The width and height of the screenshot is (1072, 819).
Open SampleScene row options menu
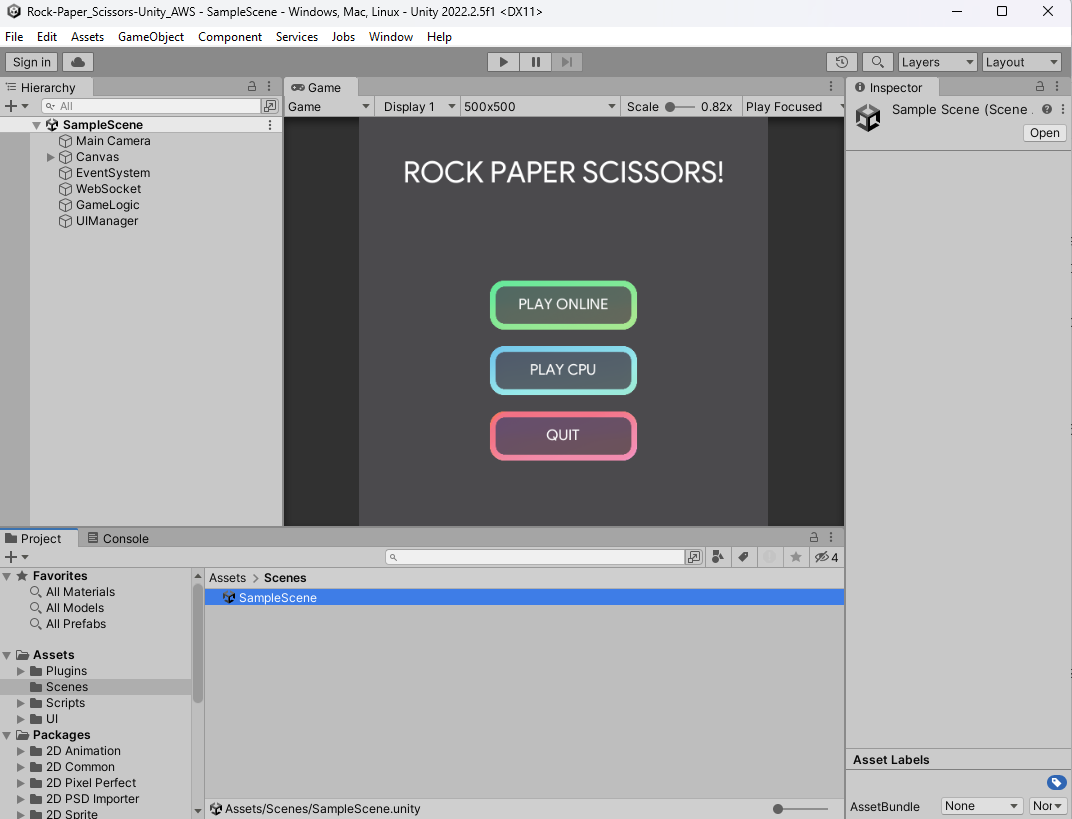[270, 125]
